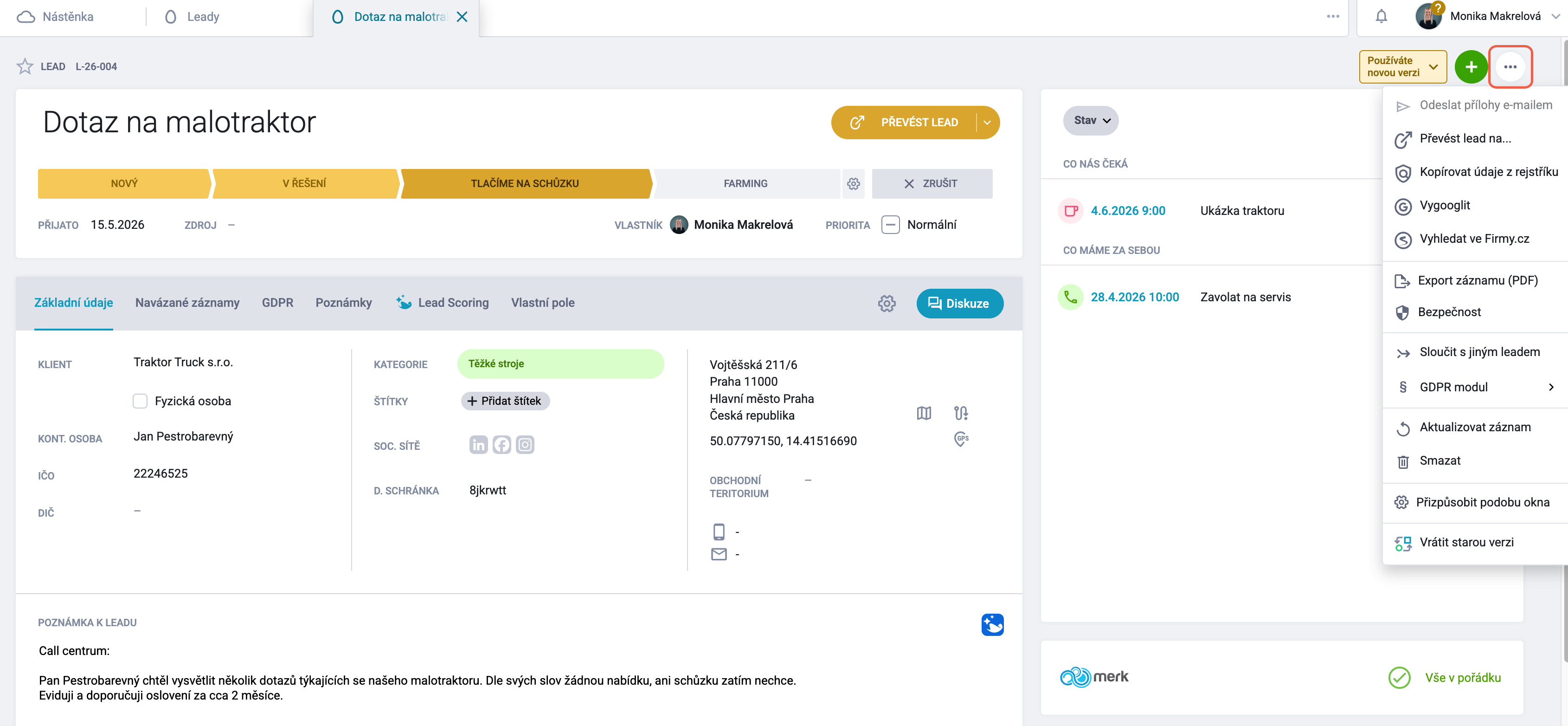Switch to the GDPR tab
The image size is (1568, 726).
(277, 303)
